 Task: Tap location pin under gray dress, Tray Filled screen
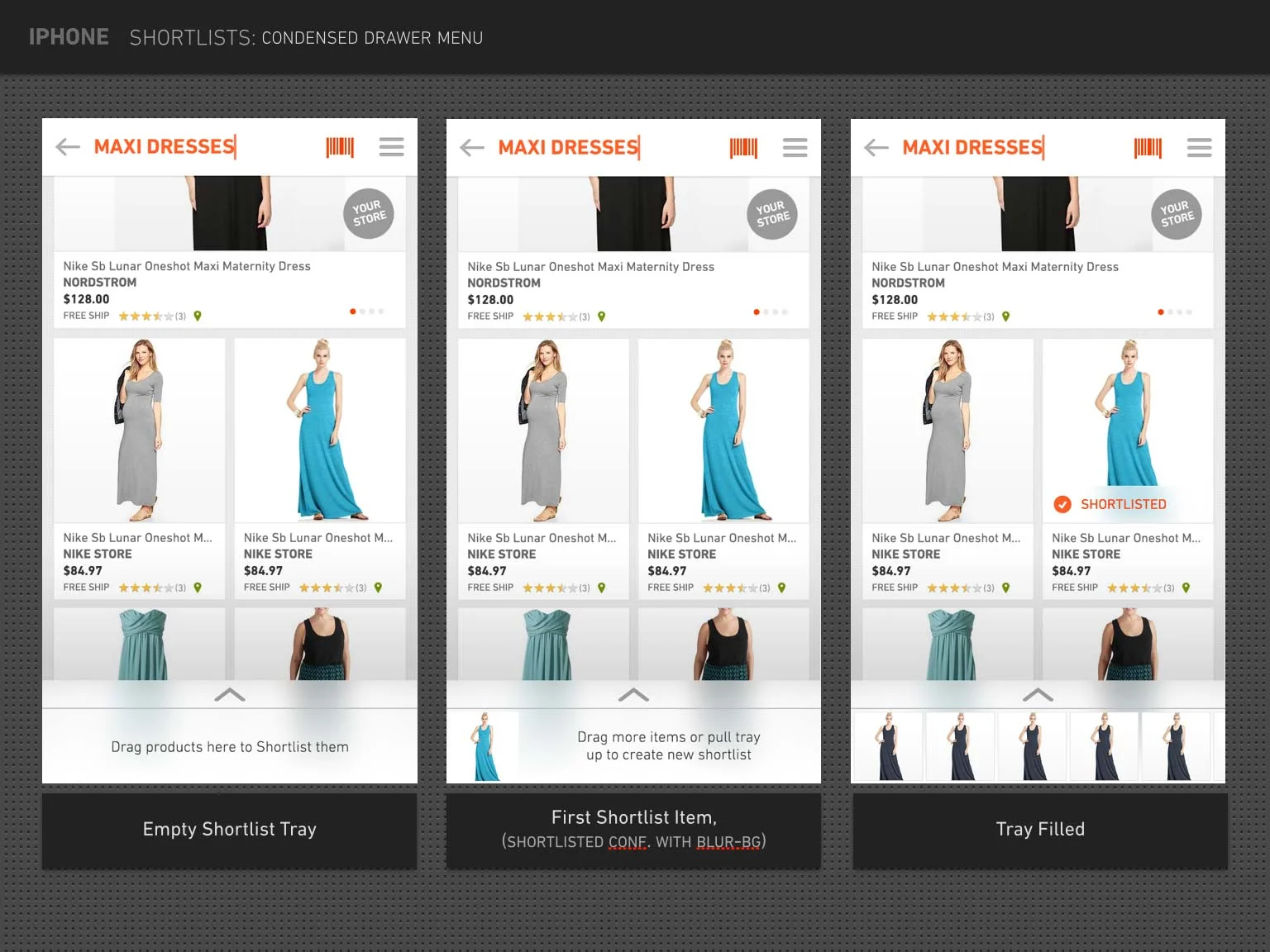1006,588
